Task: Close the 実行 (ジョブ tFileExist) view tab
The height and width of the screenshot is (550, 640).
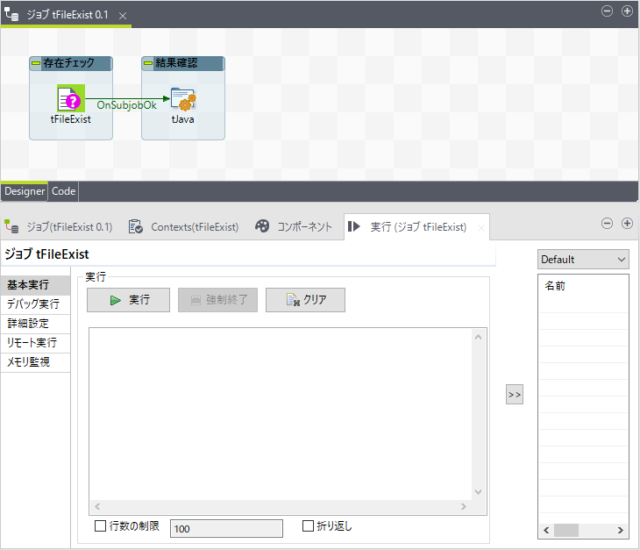Action: (481, 228)
